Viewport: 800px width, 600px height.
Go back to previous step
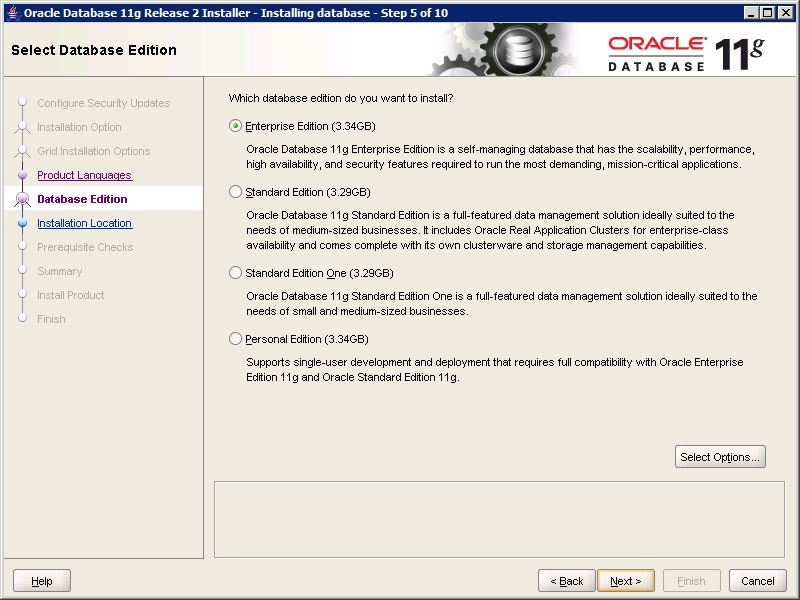[566, 581]
